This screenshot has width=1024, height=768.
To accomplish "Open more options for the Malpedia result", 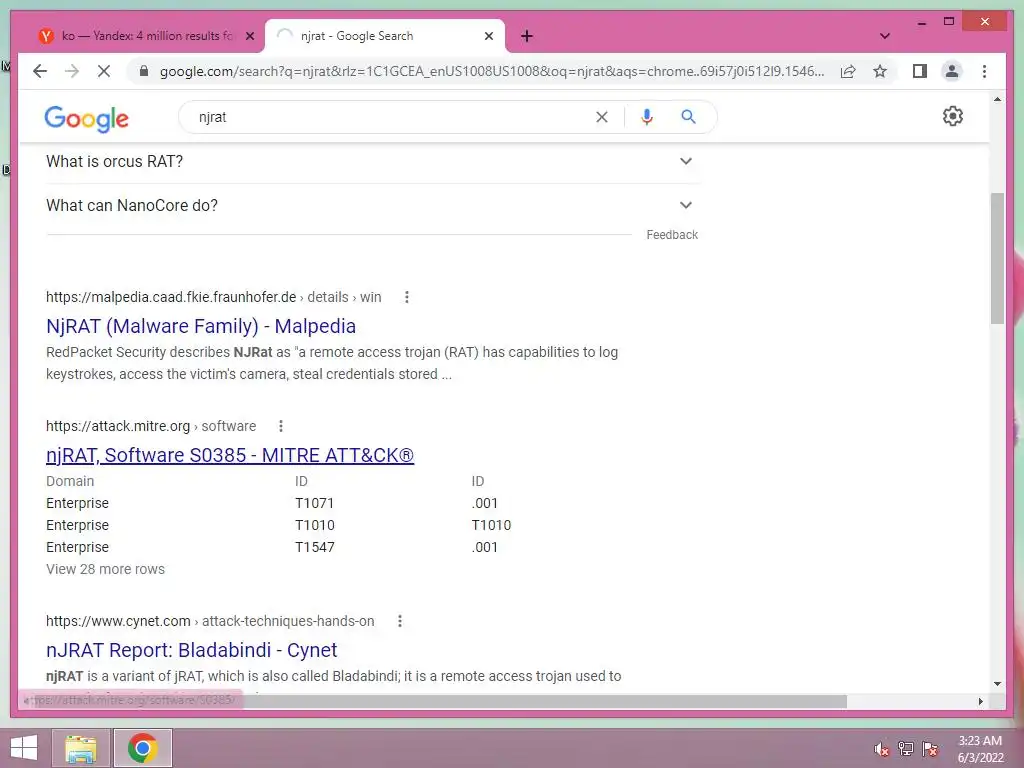I will [407, 297].
